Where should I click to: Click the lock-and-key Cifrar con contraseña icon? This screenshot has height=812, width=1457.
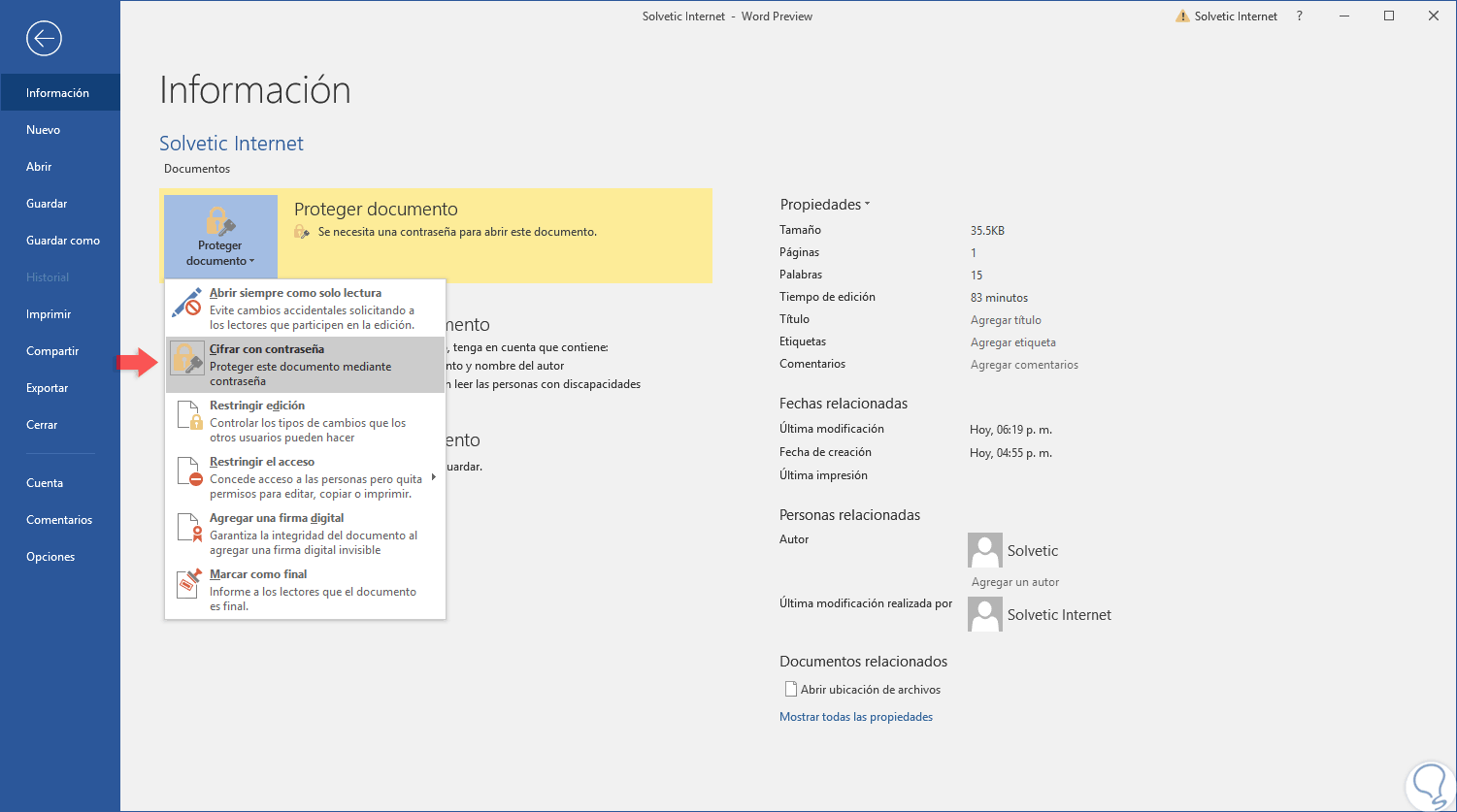[x=186, y=358]
